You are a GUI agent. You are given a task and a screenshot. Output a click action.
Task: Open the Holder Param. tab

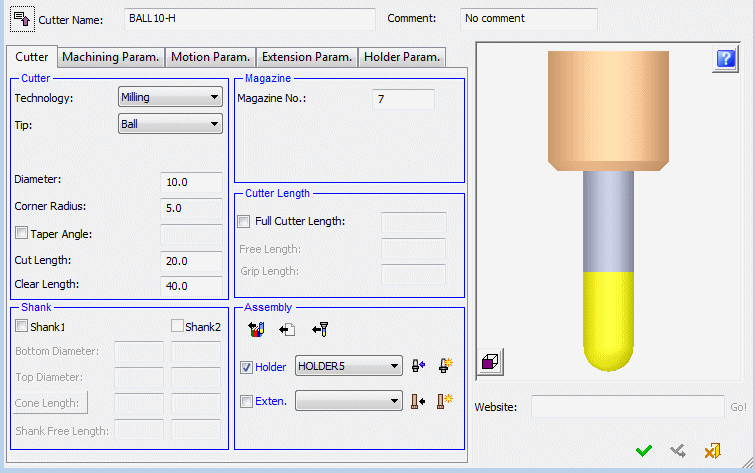tap(402, 57)
